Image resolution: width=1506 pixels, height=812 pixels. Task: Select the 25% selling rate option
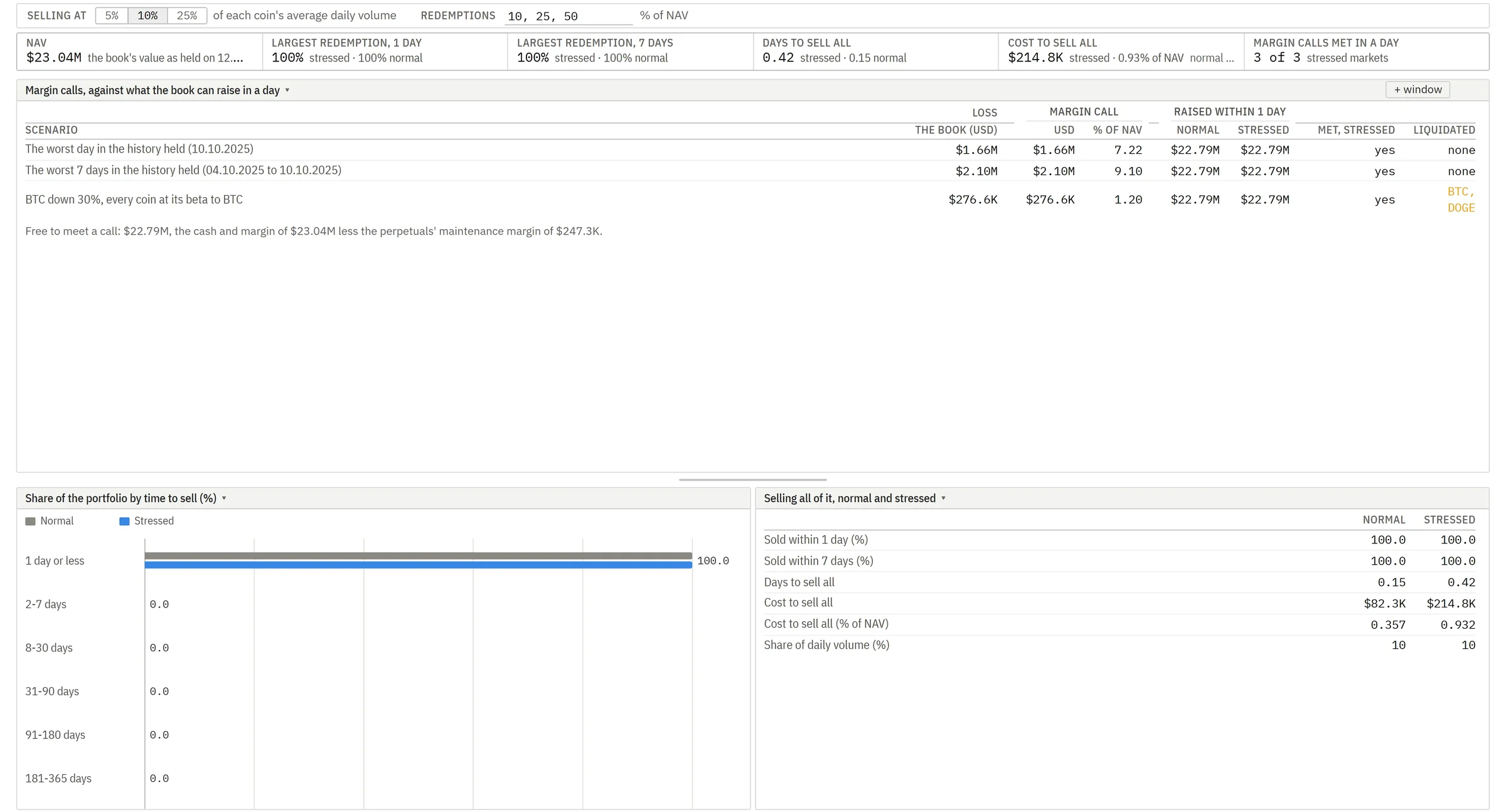click(x=187, y=16)
